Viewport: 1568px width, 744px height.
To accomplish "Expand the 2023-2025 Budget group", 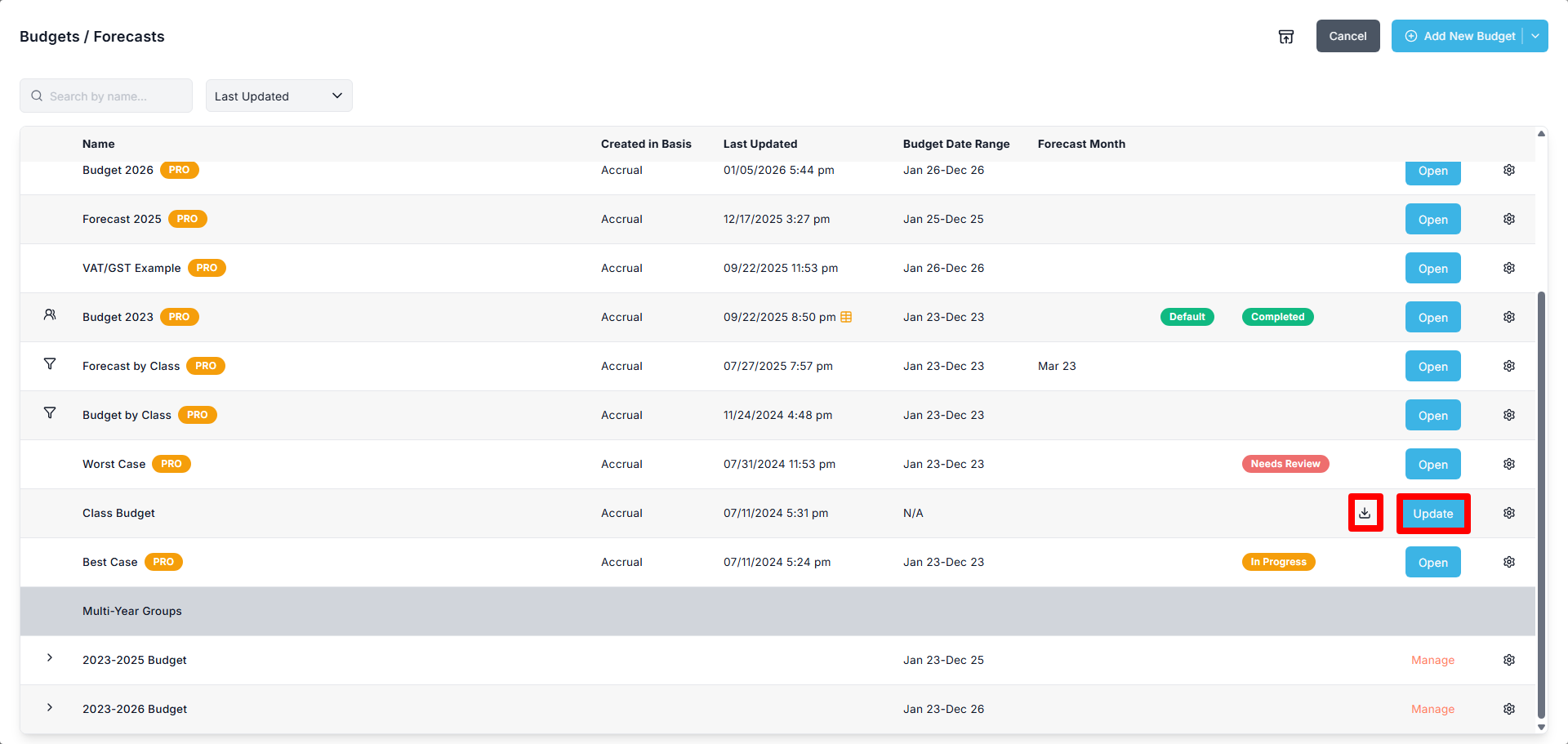I will tap(50, 658).
